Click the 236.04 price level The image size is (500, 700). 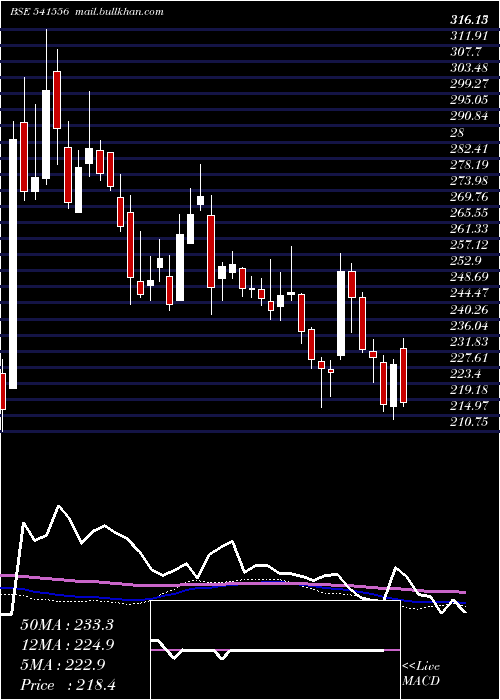click(469, 325)
